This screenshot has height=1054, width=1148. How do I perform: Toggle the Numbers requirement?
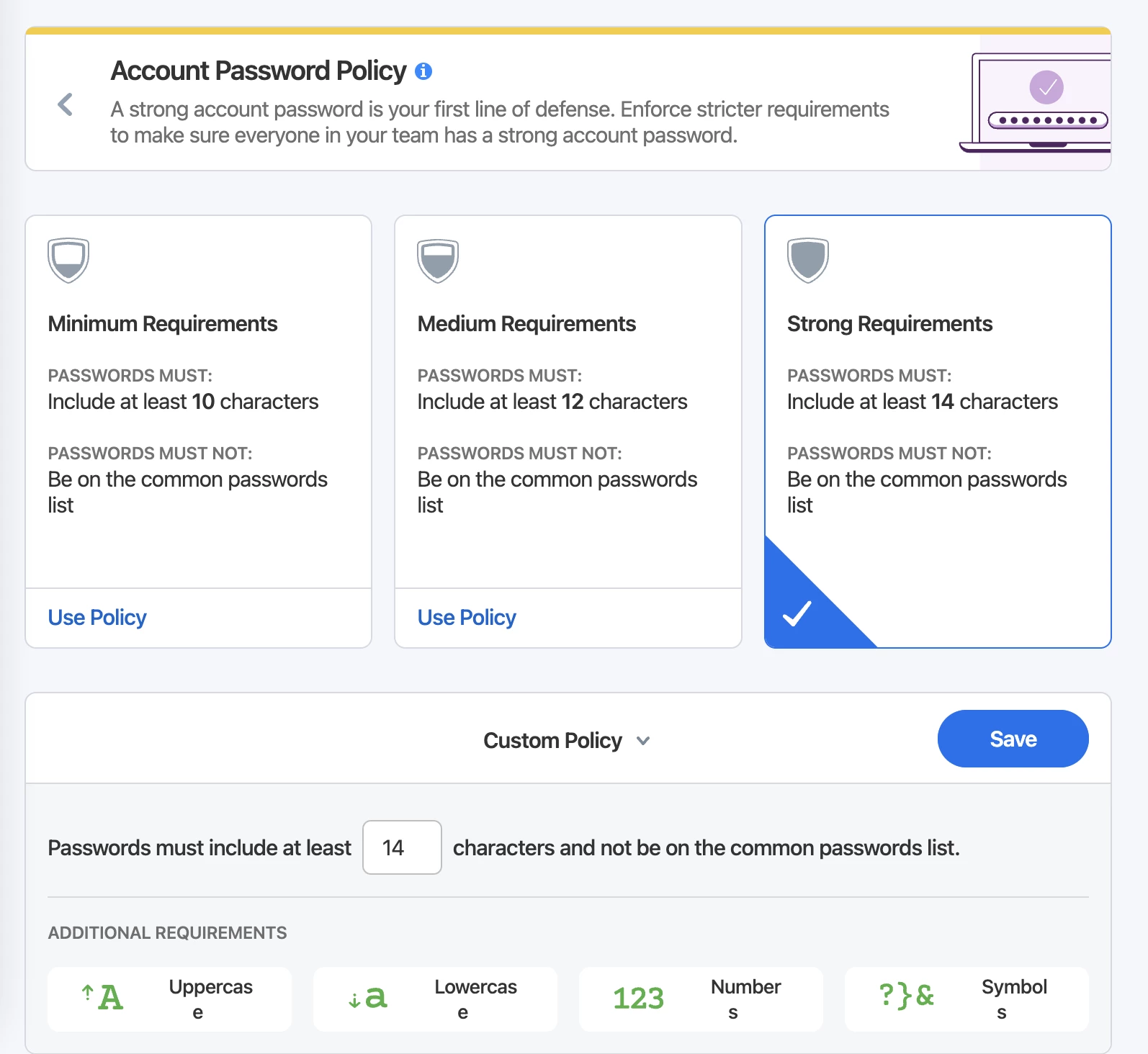pyautogui.click(x=701, y=999)
